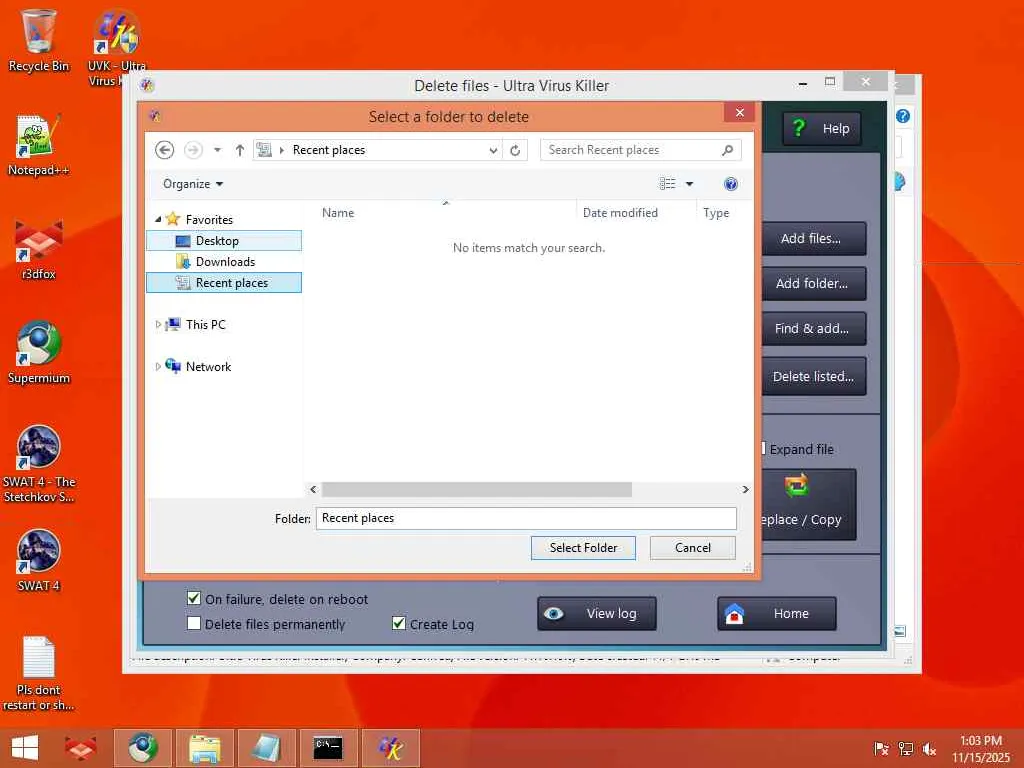Select Desktop in Favorites

click(224, 241)
